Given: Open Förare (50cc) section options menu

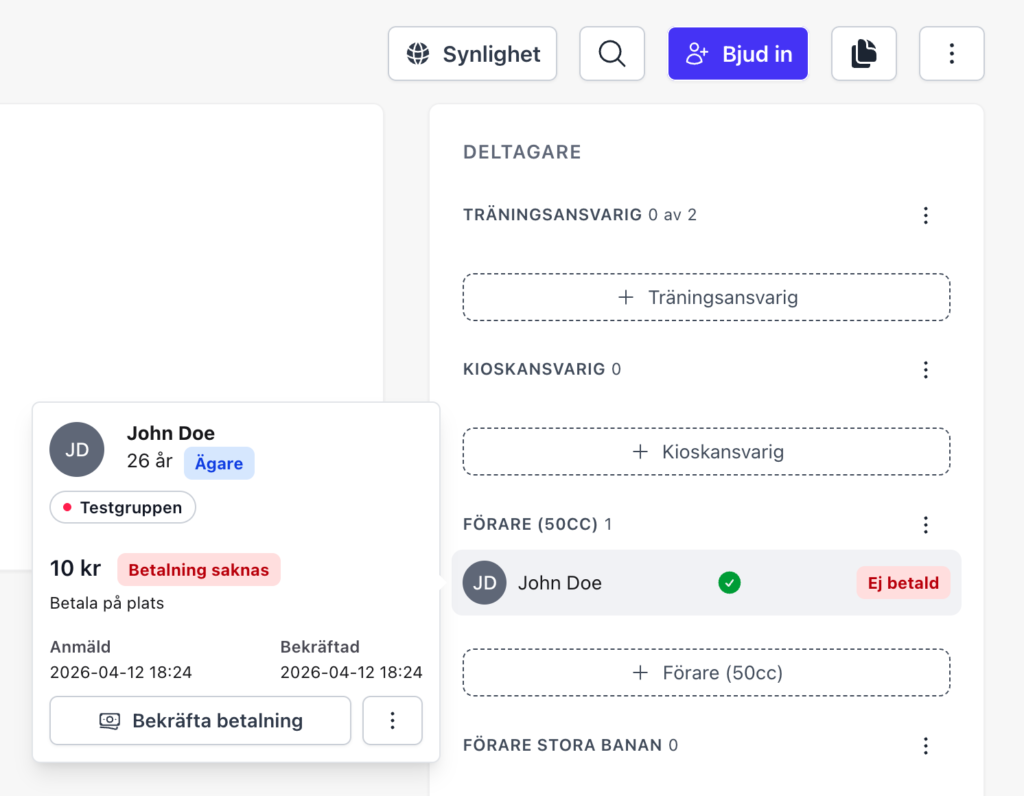Looking at the screenshot, I should [925, 525].
